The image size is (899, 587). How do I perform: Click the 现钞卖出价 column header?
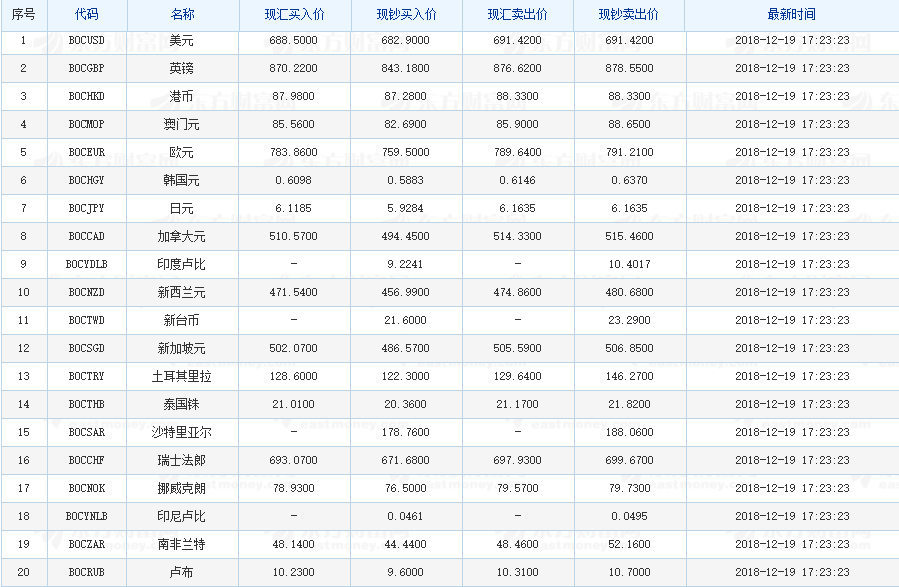click(x=628, y=14)
